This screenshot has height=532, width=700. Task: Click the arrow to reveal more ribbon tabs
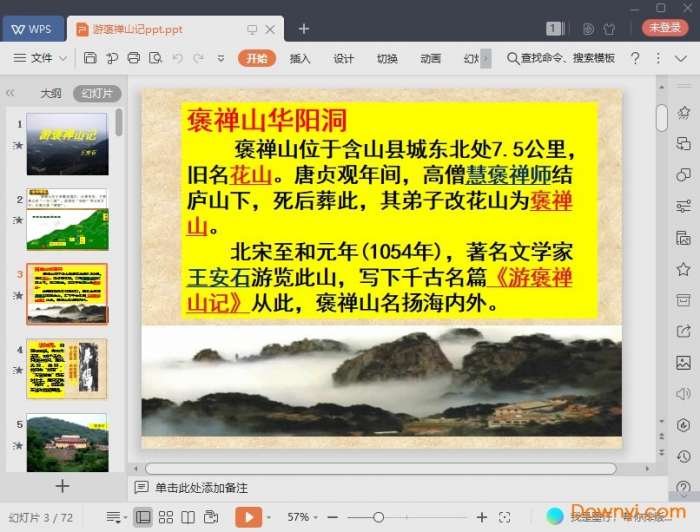pos(486,58)
